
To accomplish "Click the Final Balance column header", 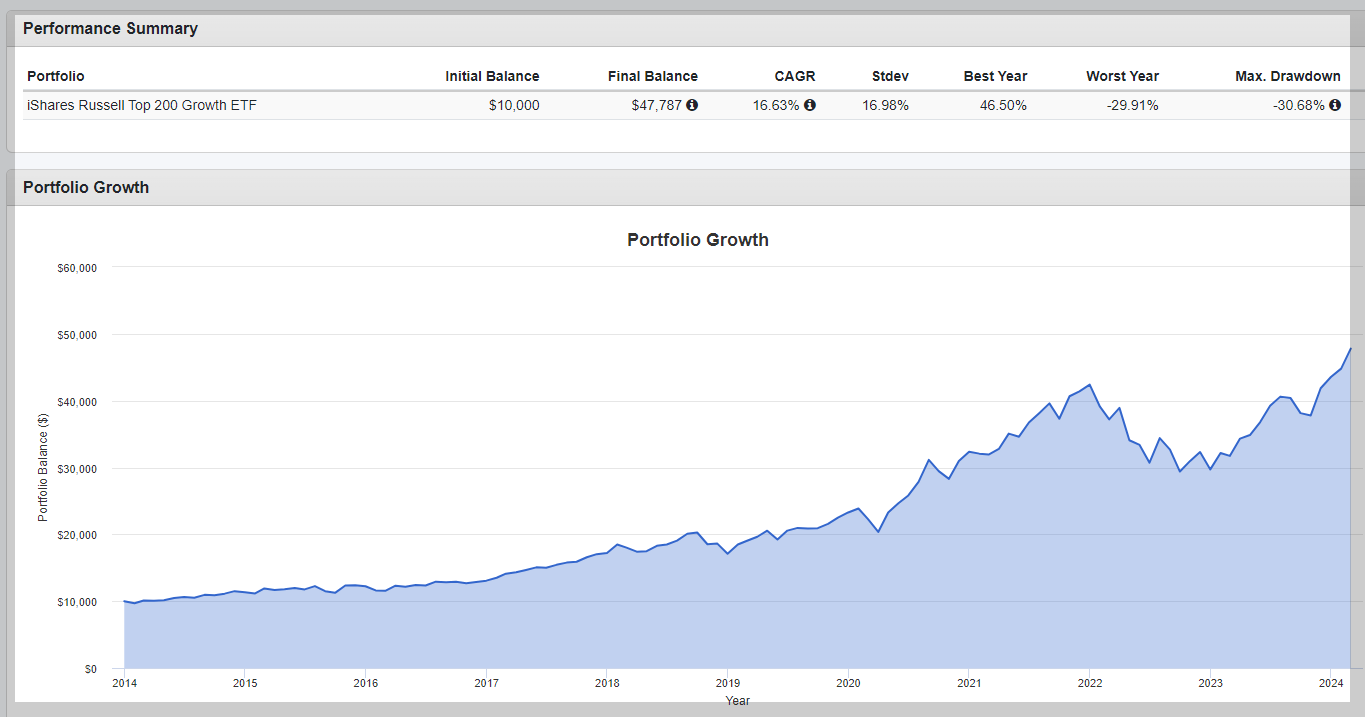I will (653, 76).
